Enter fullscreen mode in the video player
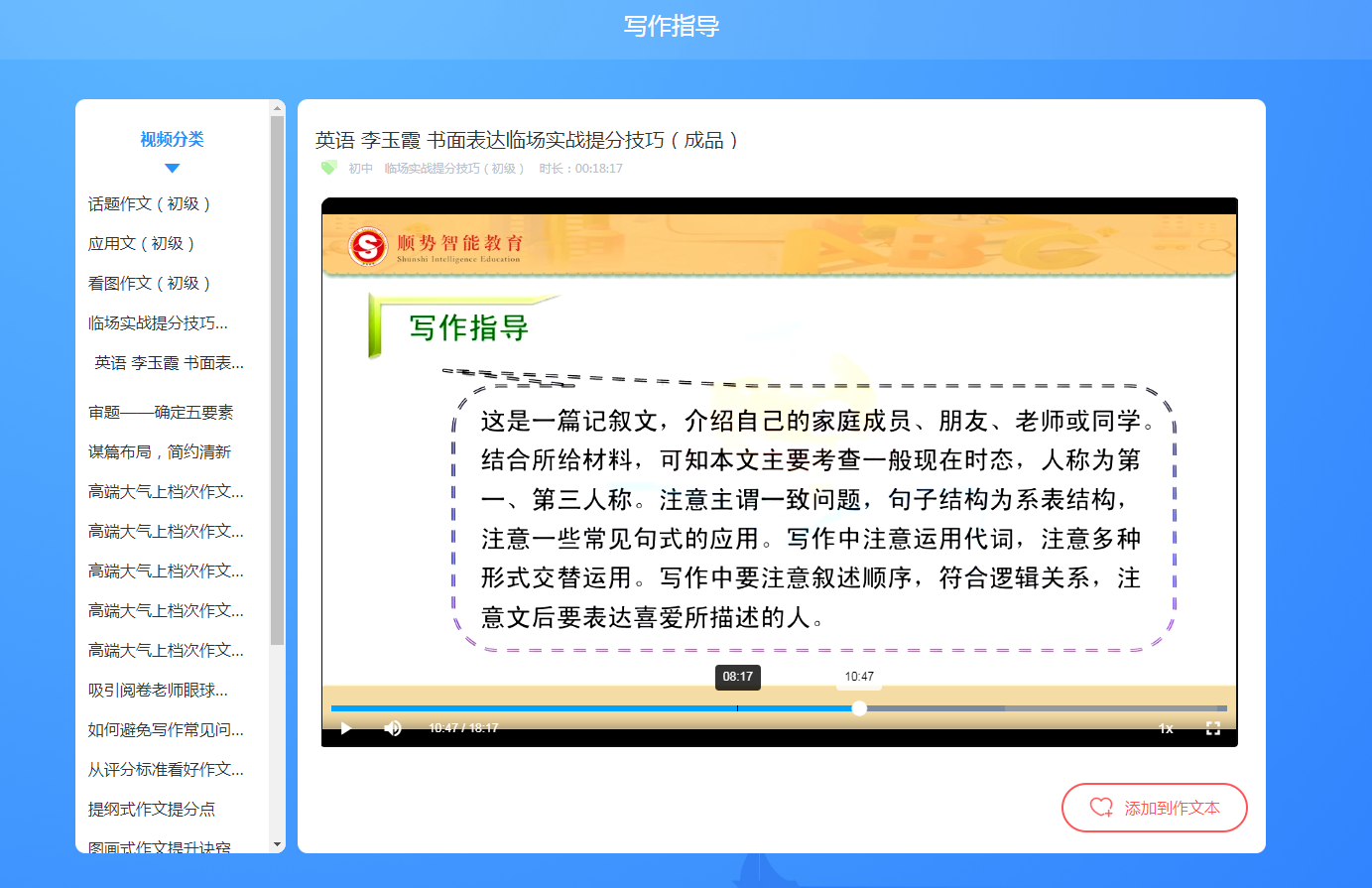 [x=1212, y=728]
